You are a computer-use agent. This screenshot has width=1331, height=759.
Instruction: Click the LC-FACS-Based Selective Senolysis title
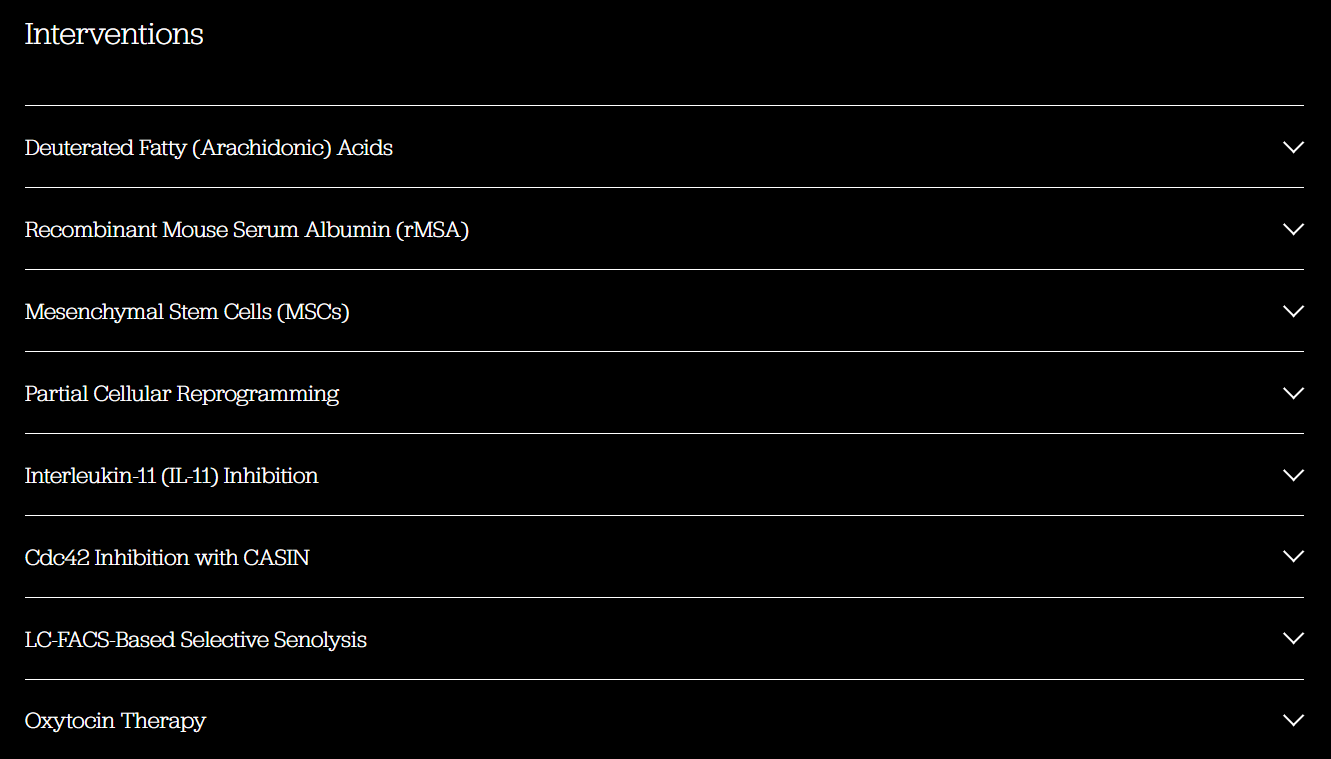coord(195,640)
